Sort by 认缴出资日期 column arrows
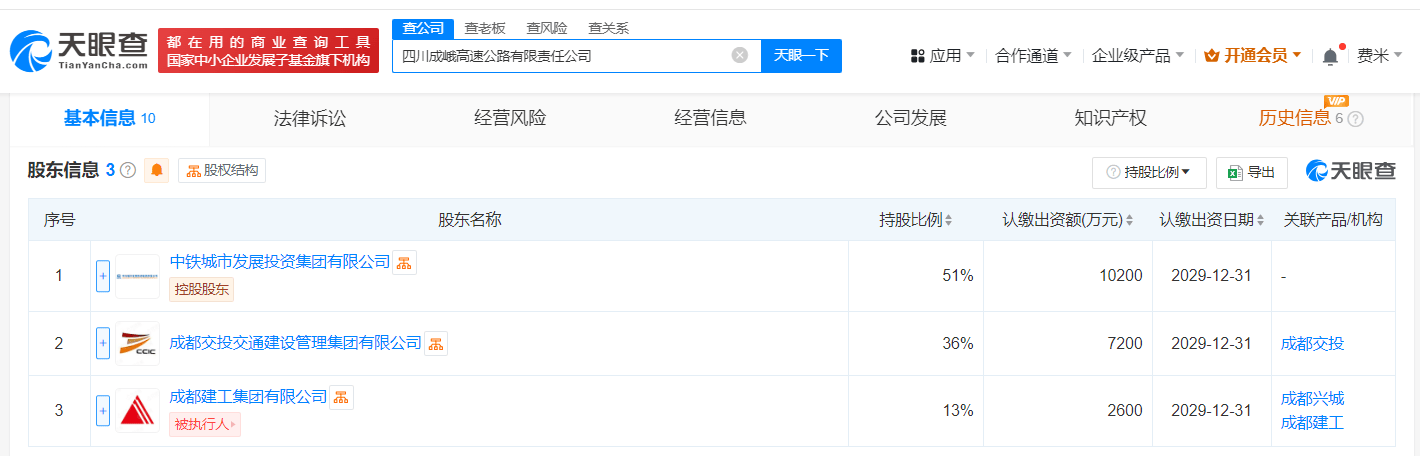Screen dimensions: 1420x456 1261,220
